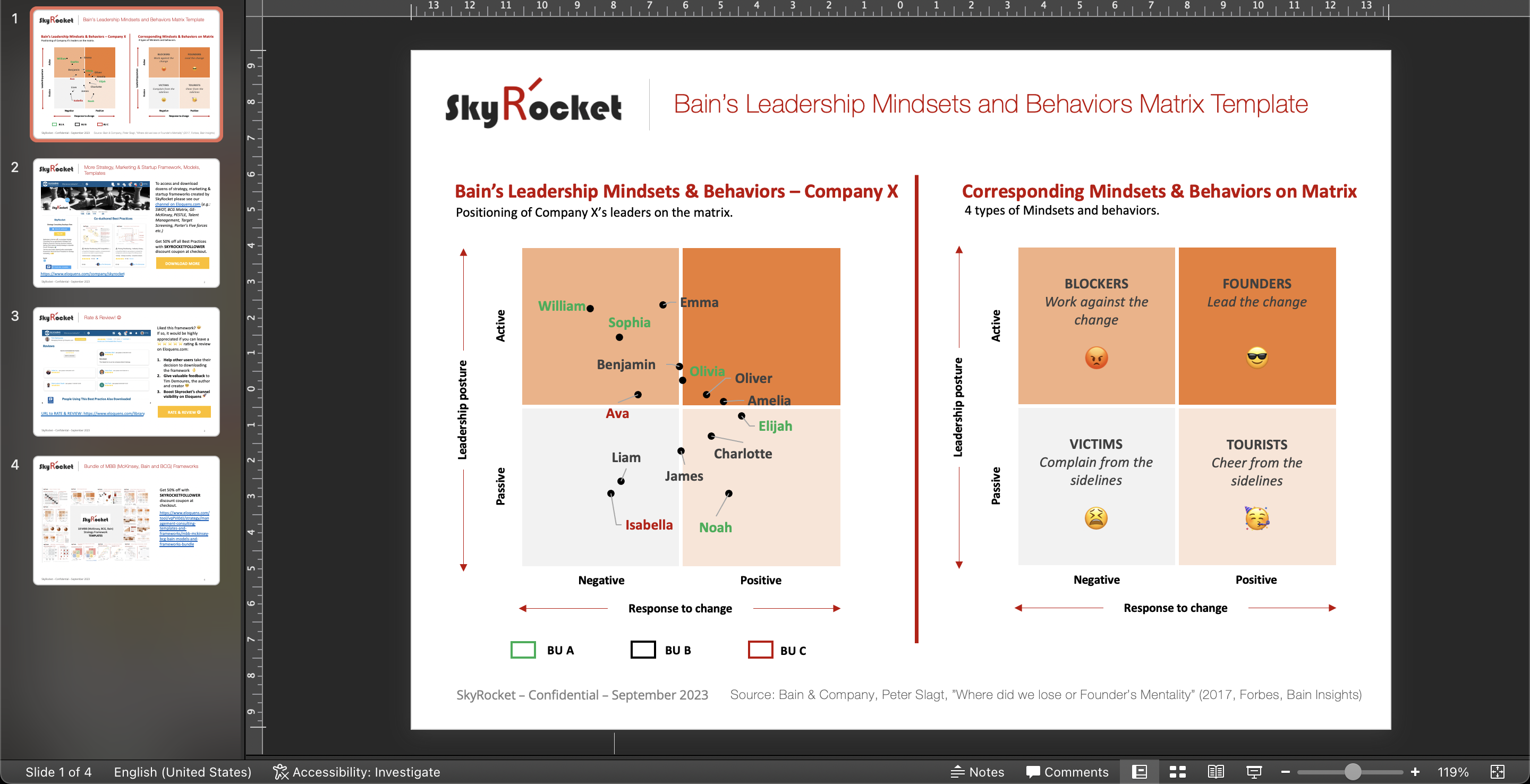
Task: Select slide 2 thumbnail
Action: [126, 223]
